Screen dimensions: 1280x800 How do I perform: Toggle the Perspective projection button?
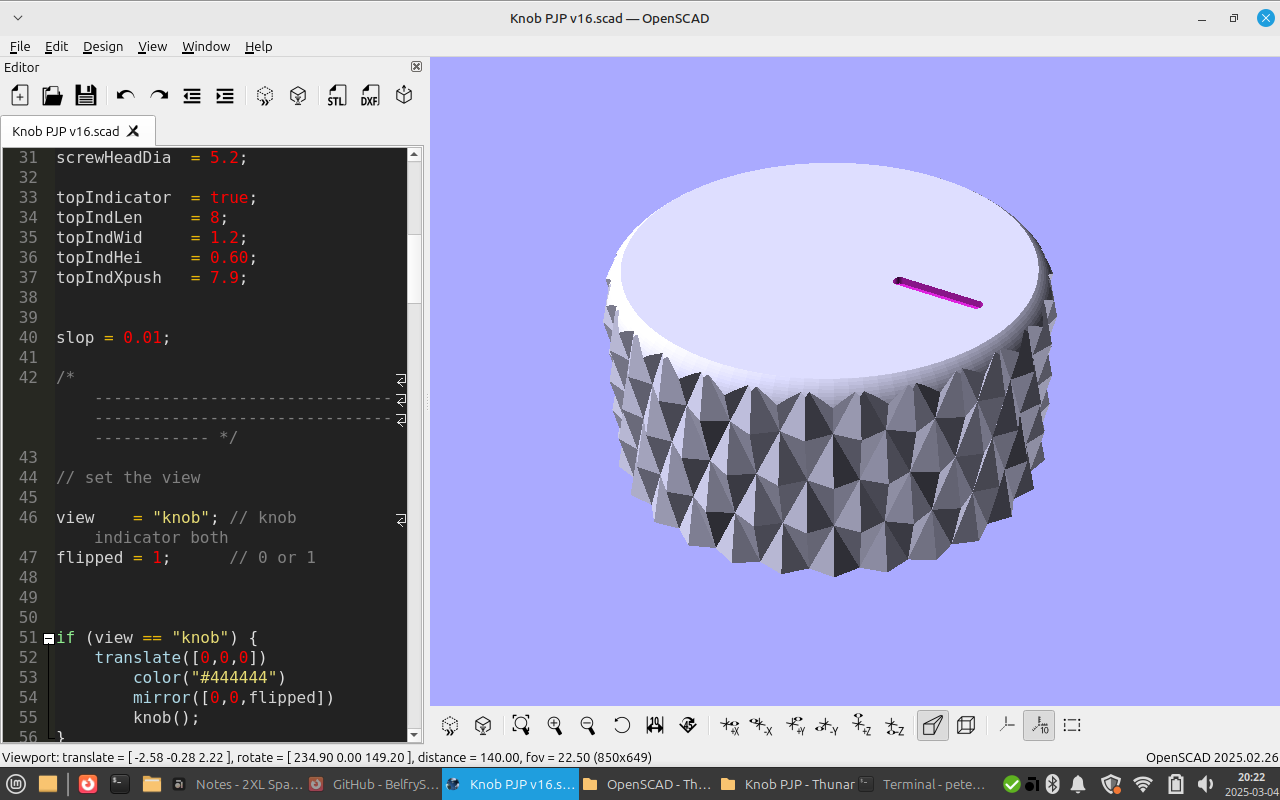point(933,725)
